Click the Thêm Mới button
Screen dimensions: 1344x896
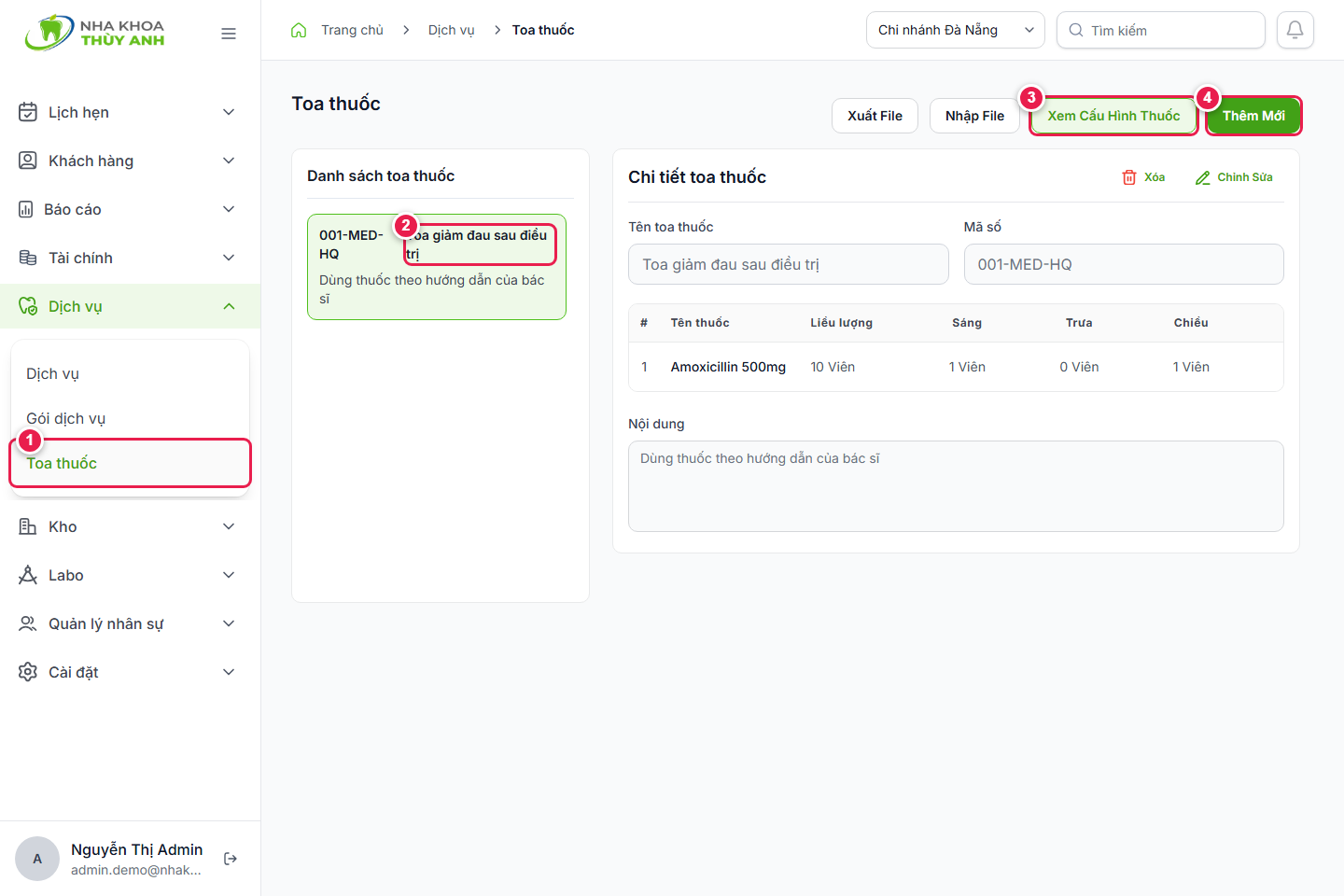(1253, 116)
